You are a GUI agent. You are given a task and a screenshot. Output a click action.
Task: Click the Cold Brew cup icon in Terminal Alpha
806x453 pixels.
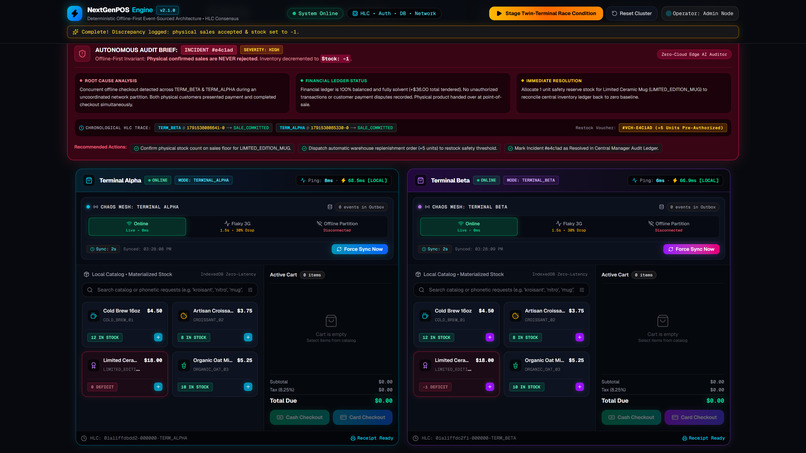[94, 316]
